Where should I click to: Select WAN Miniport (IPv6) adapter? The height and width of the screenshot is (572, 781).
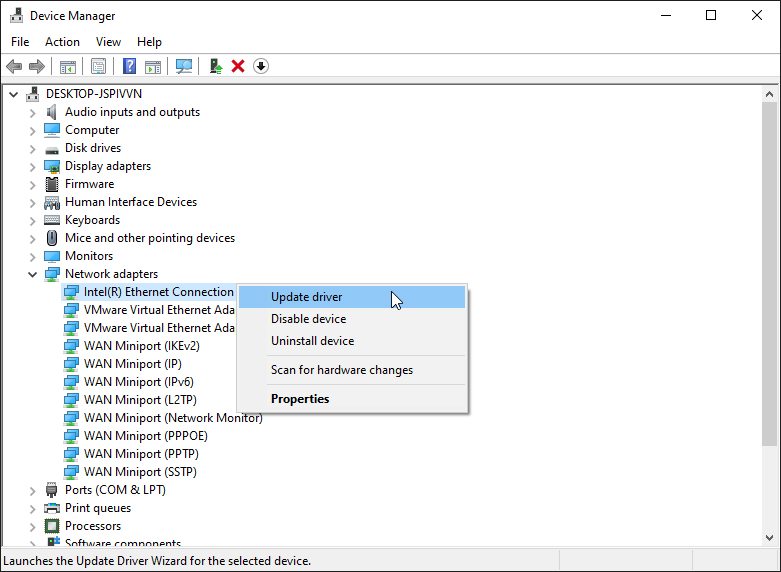[x=138, y=382]
